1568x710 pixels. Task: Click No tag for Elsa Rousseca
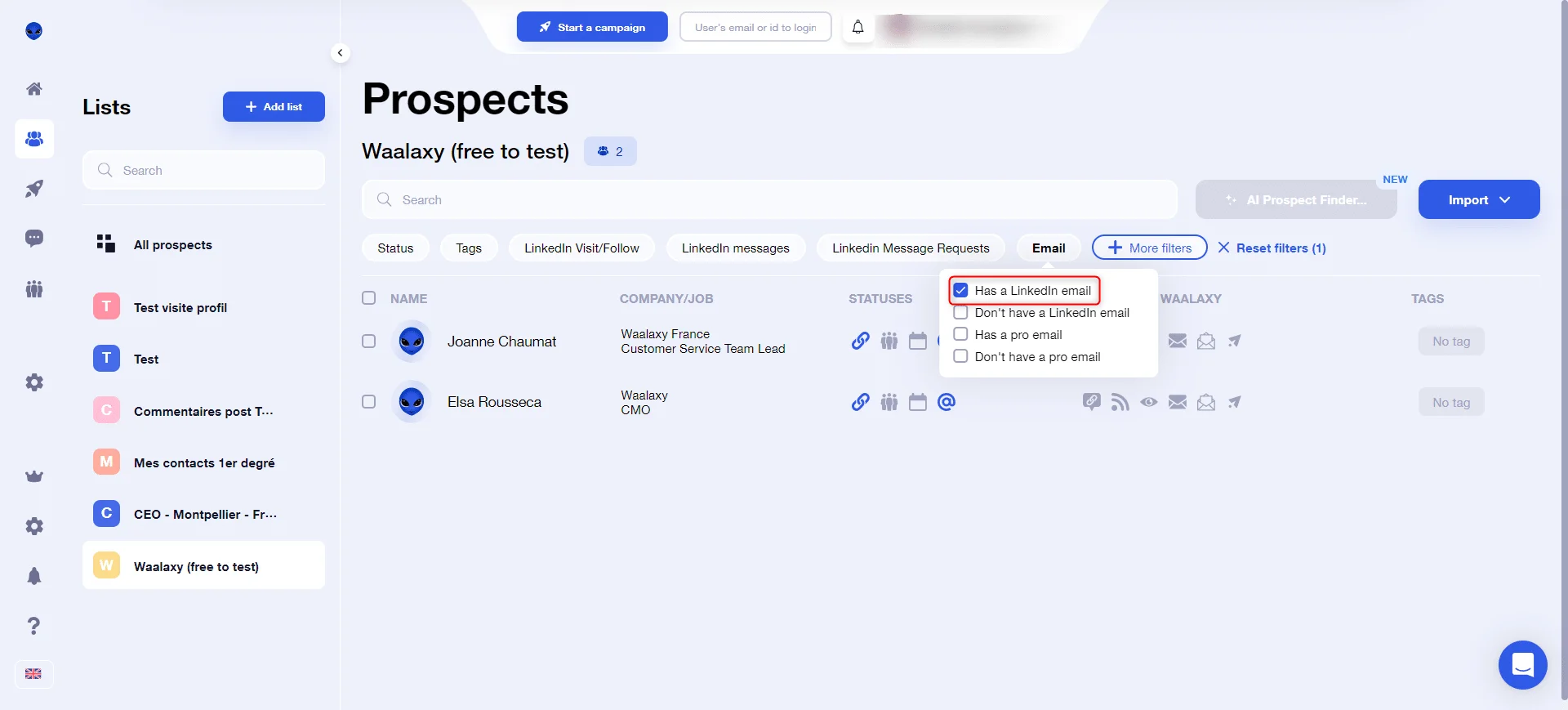1451,402
